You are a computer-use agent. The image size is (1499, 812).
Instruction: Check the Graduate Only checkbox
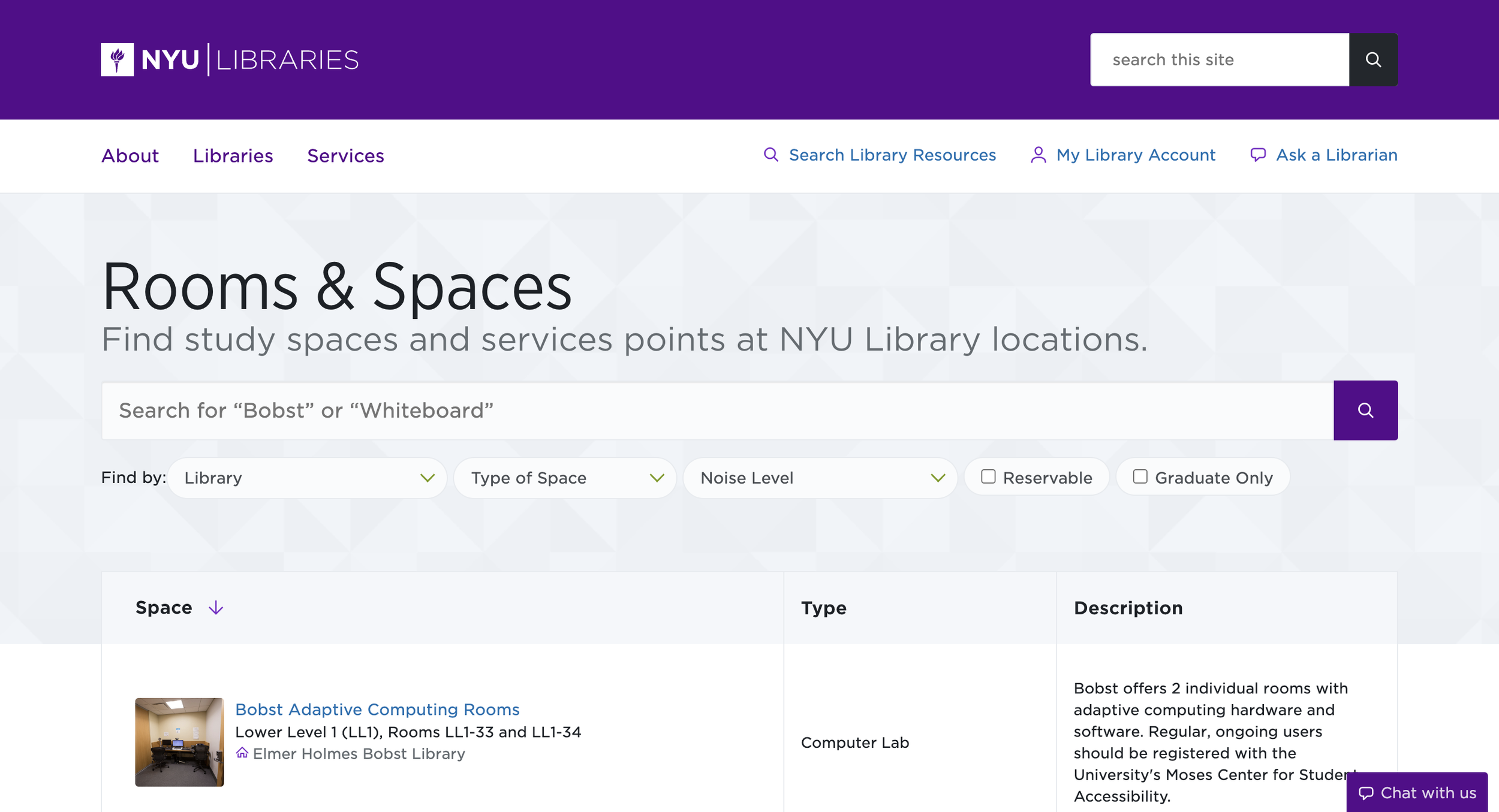tap(1140, 477)
